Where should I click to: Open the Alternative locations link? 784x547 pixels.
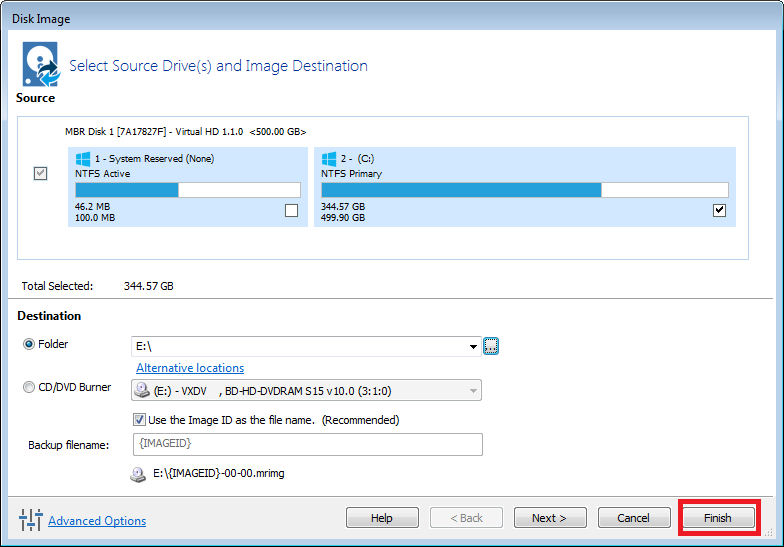[190, 368]
